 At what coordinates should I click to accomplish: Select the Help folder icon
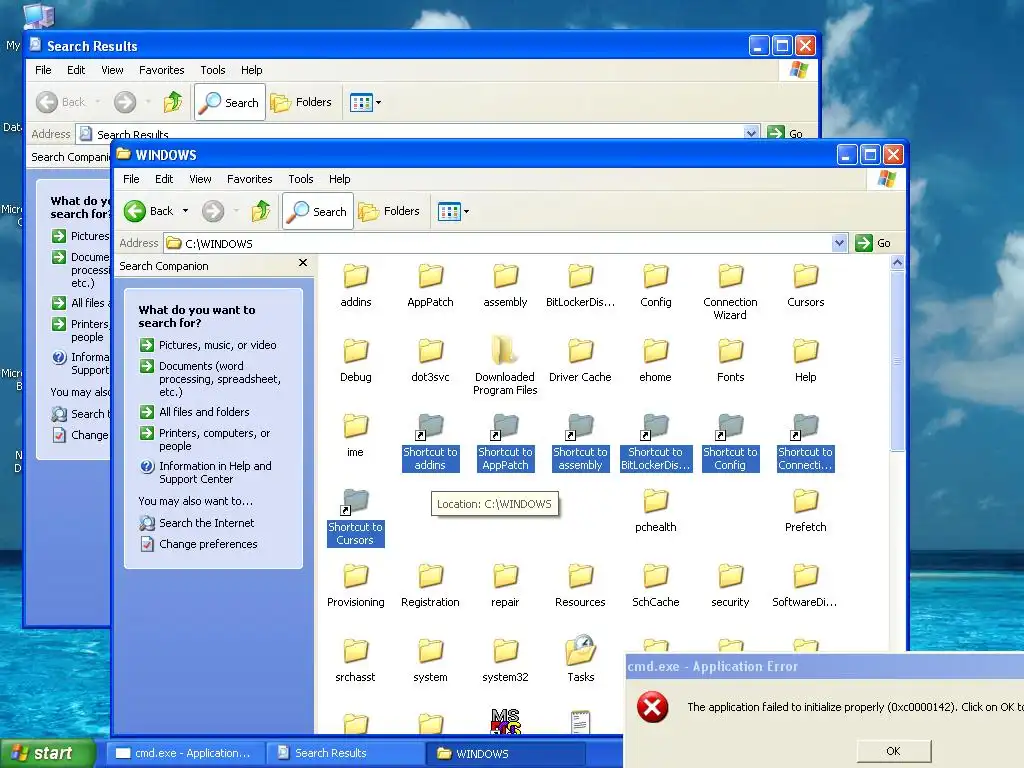[805, 352]
